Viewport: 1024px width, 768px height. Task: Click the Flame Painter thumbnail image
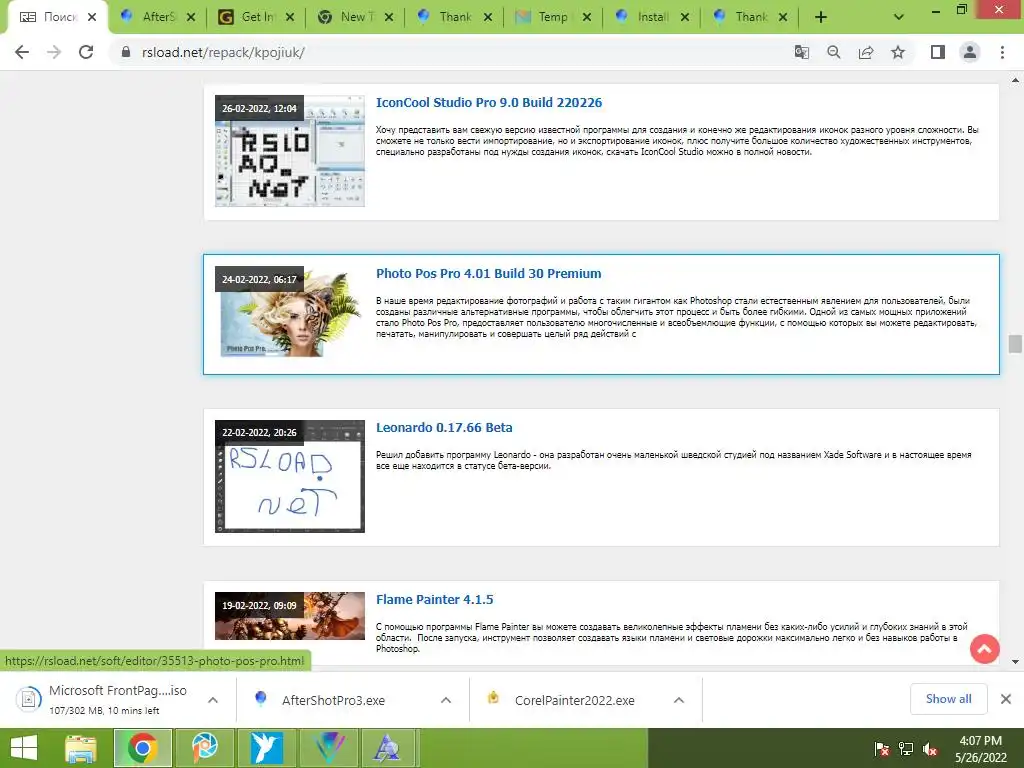(290, 616)
